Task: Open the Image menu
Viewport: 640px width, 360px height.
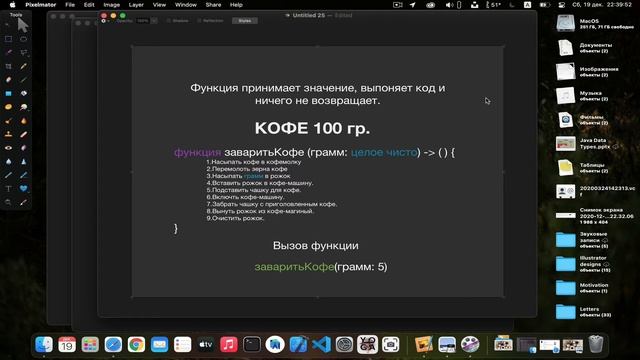Action: pos(111,5)
